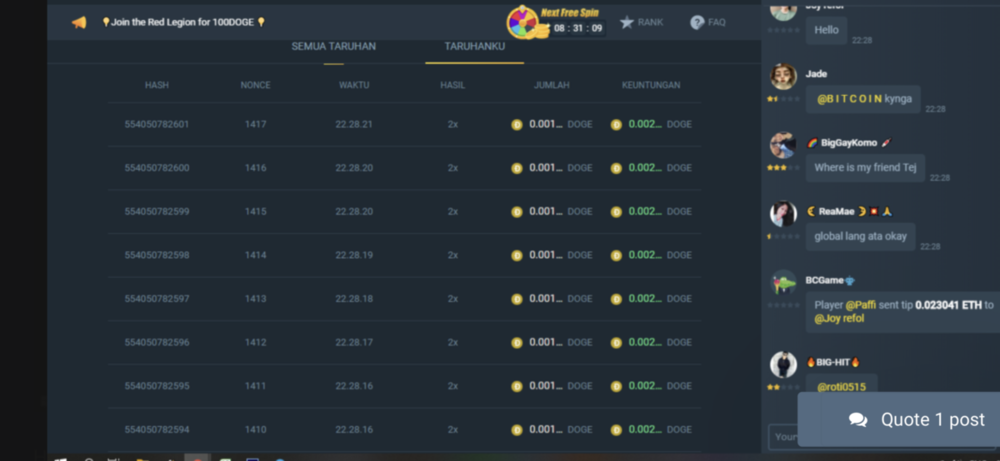
Task: Open ReaMae's chat avatar
Action: (x=783, y=214)
